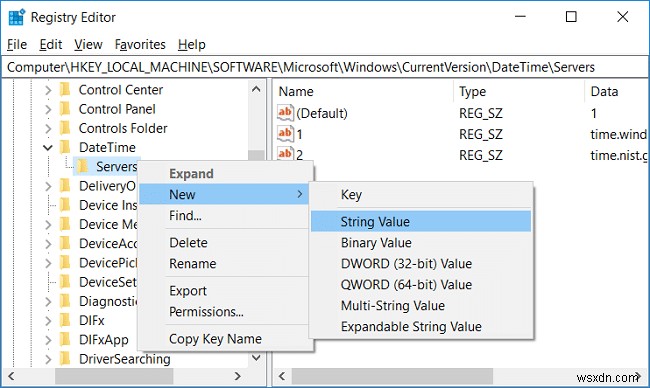Image resolution: width=650 pixels, height=388 pixels.
Task: Click the Registry Editor app icon in title bar
Action: point(17,17)
